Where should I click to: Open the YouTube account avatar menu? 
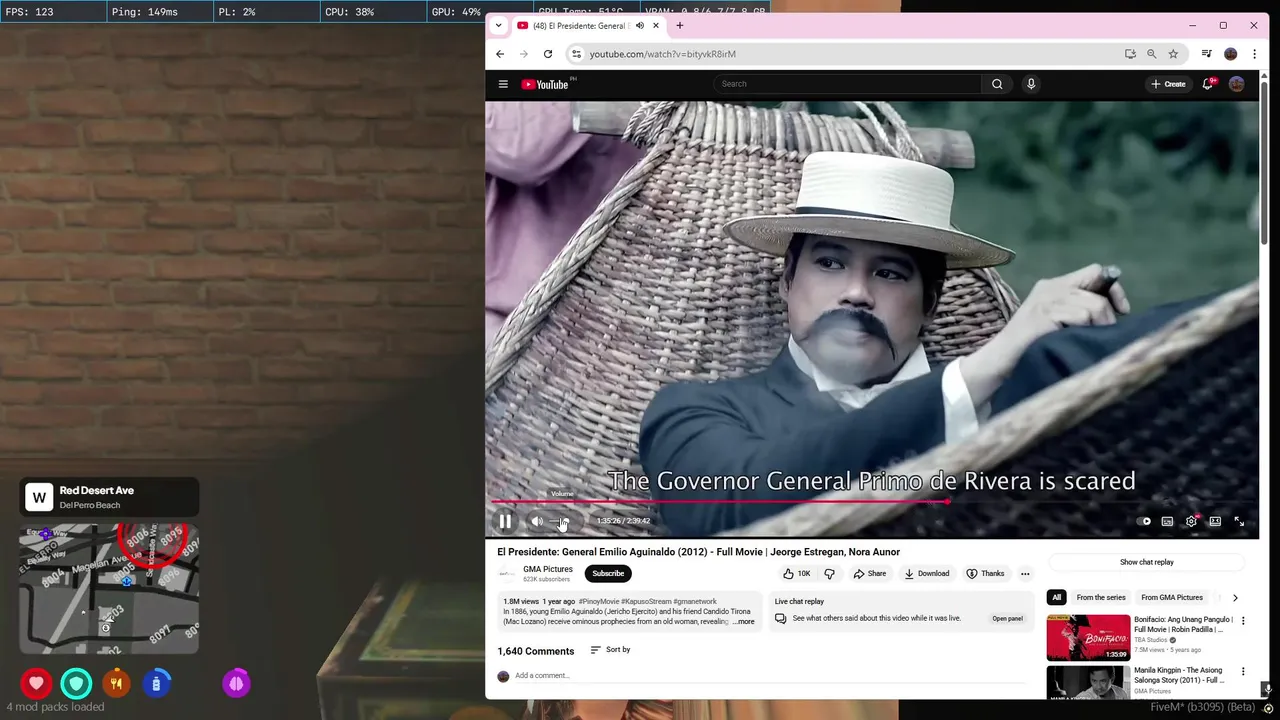pyautogui.click(x=1237, y=84)
